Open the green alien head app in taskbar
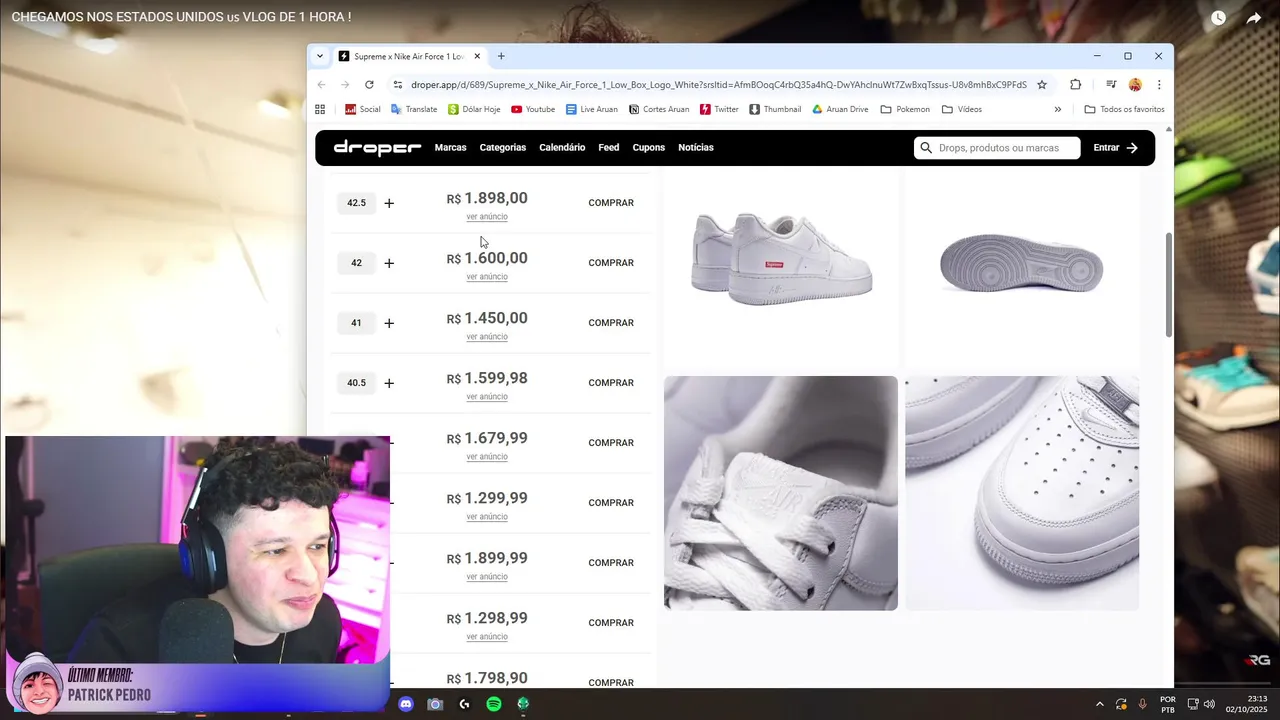 523,704
